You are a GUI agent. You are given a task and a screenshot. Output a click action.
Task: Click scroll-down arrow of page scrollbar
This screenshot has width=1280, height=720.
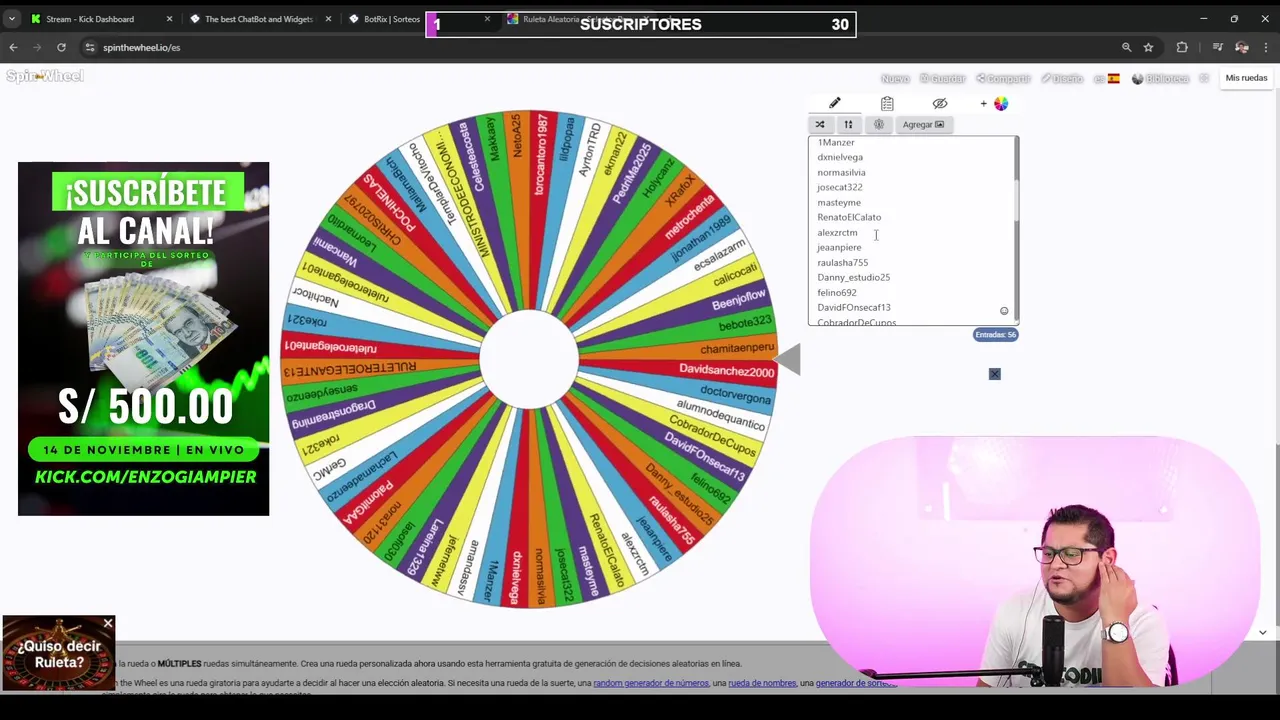1262,632
